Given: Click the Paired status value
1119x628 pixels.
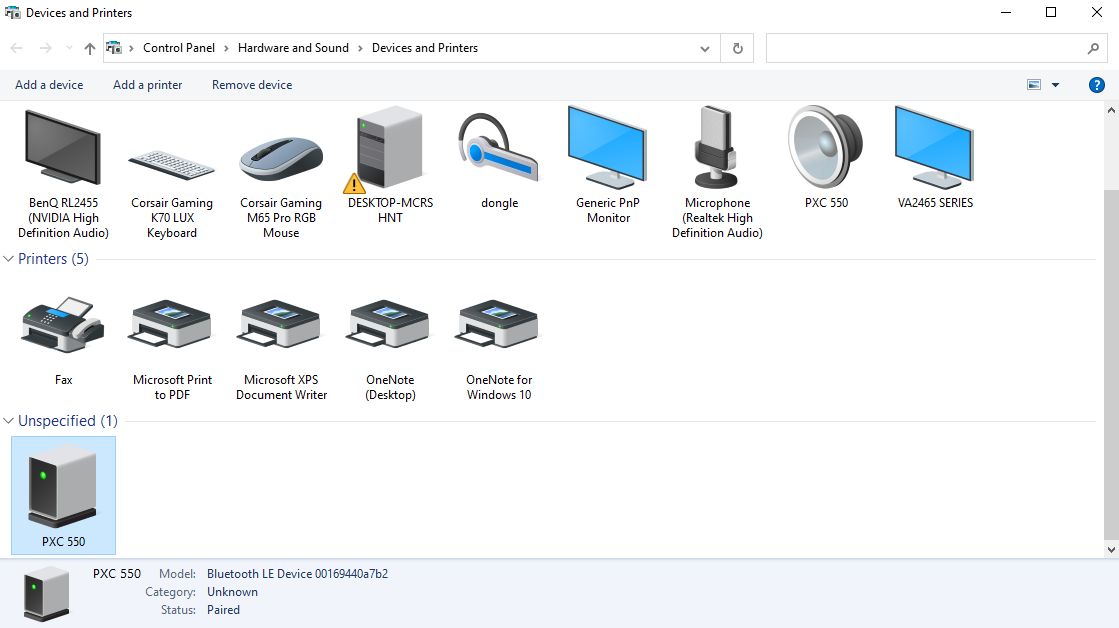Looking at the screenshot, I should [223, 610].
